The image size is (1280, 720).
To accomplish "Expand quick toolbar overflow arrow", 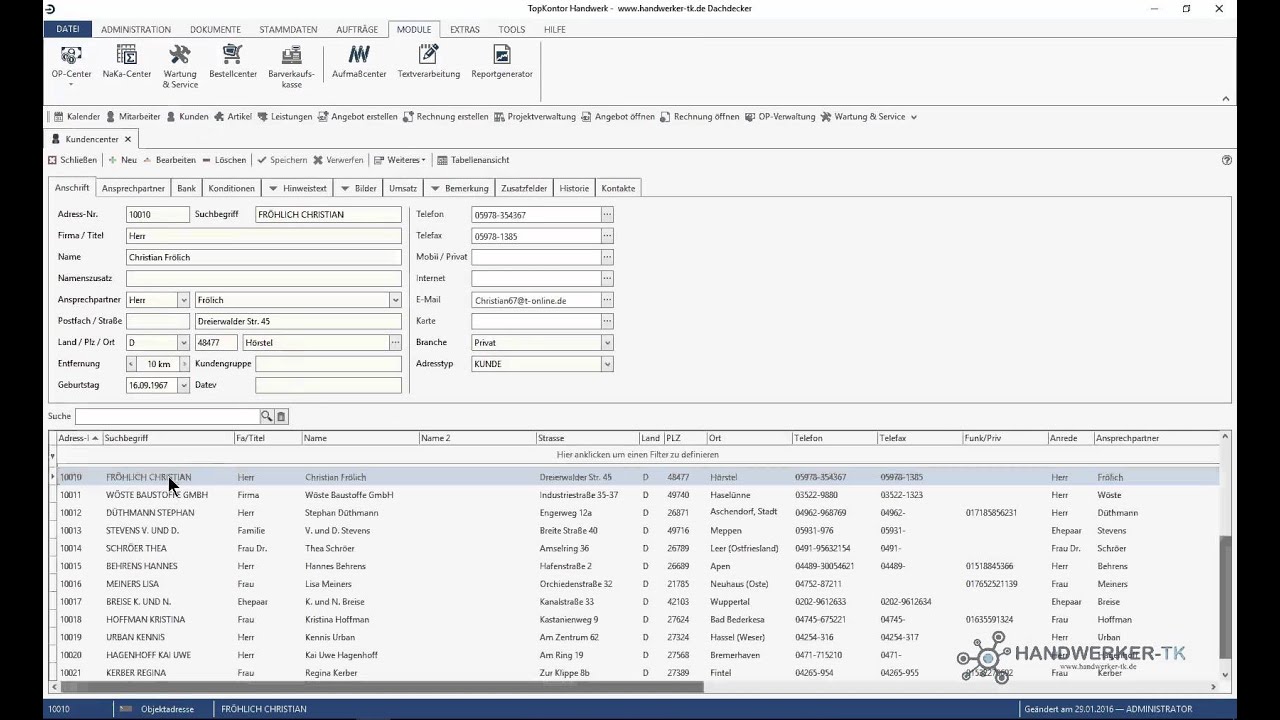I will pos(913,117).
